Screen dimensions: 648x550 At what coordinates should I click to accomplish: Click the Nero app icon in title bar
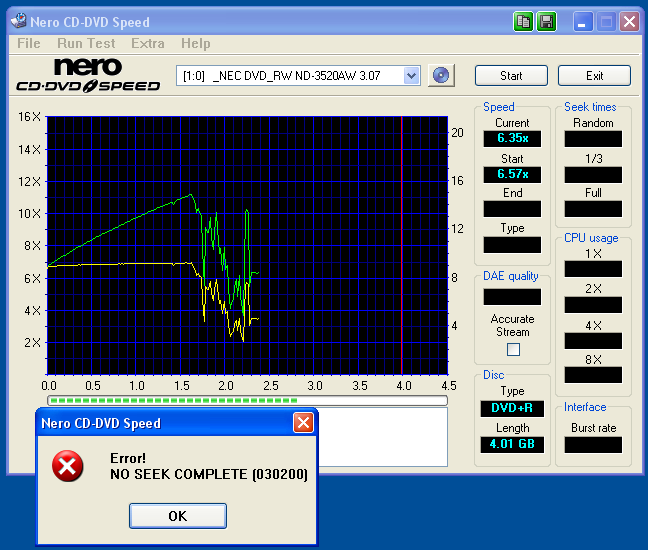tap(19, 21)
